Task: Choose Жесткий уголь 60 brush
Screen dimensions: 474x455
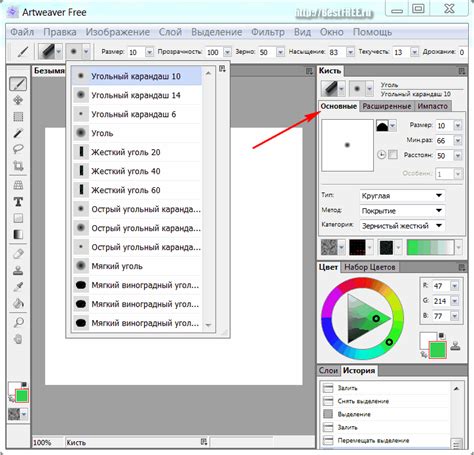Action: [137, 190]
